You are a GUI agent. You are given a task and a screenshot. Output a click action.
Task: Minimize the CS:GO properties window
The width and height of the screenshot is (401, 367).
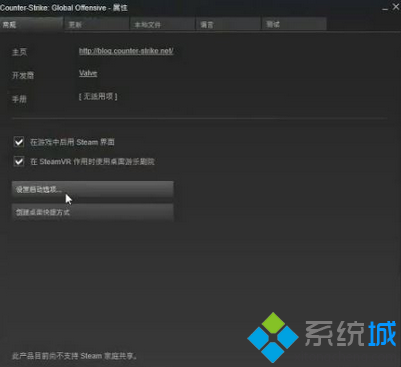(385, 8)
